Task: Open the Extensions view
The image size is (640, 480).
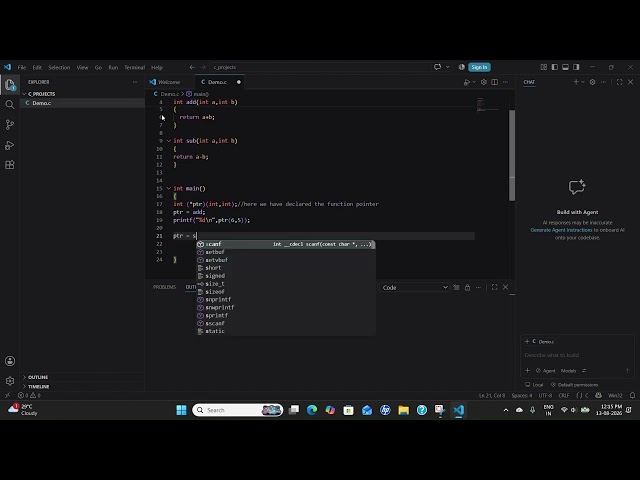Action: point(10,165)
